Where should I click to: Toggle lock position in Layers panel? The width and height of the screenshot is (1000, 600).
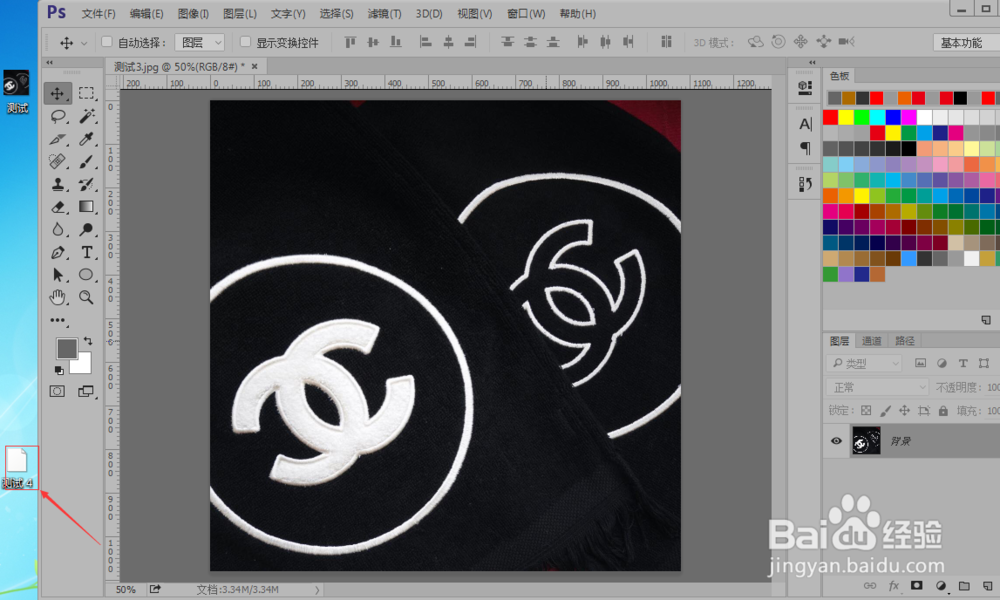pyautogui.click(x=904, y=411)
